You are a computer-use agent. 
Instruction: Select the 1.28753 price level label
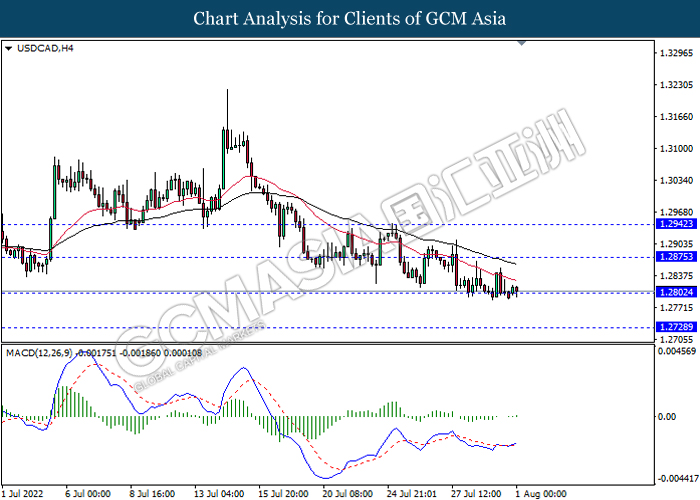tap(676, 257)
